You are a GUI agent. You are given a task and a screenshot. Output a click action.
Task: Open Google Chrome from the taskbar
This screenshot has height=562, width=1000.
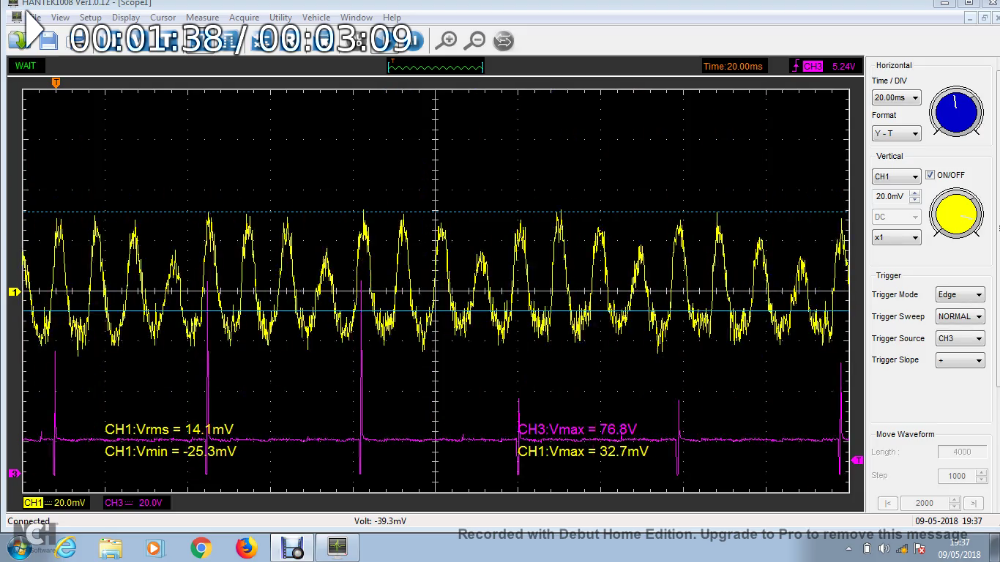201,548
